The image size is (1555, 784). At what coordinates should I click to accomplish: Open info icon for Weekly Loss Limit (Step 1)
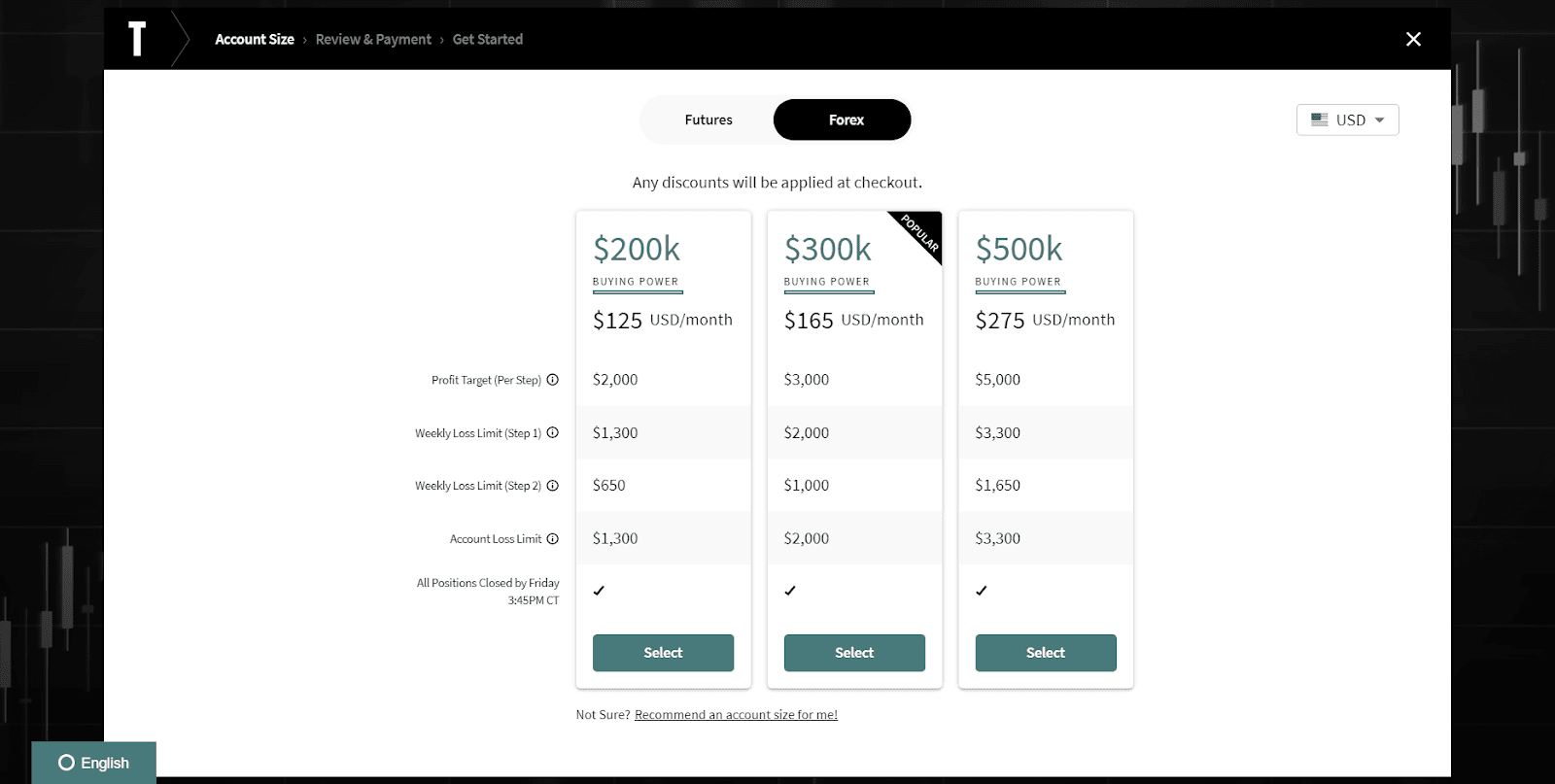point(552,432)
